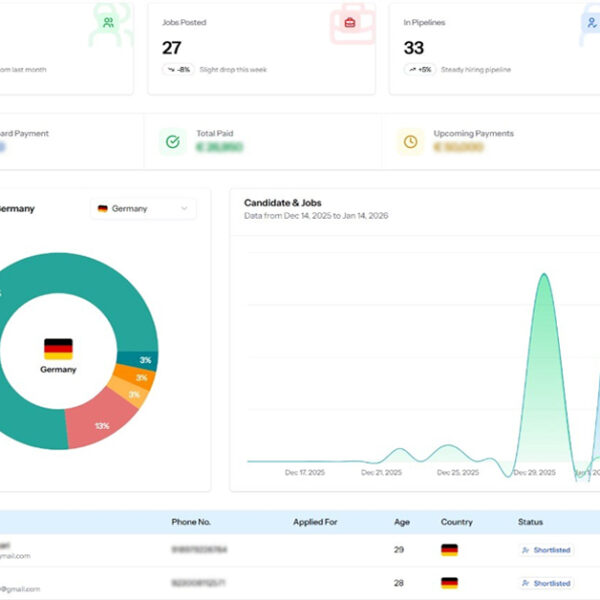
Task: Click the Shortlisted person icon in age 28 row
Action: [526, 583]
